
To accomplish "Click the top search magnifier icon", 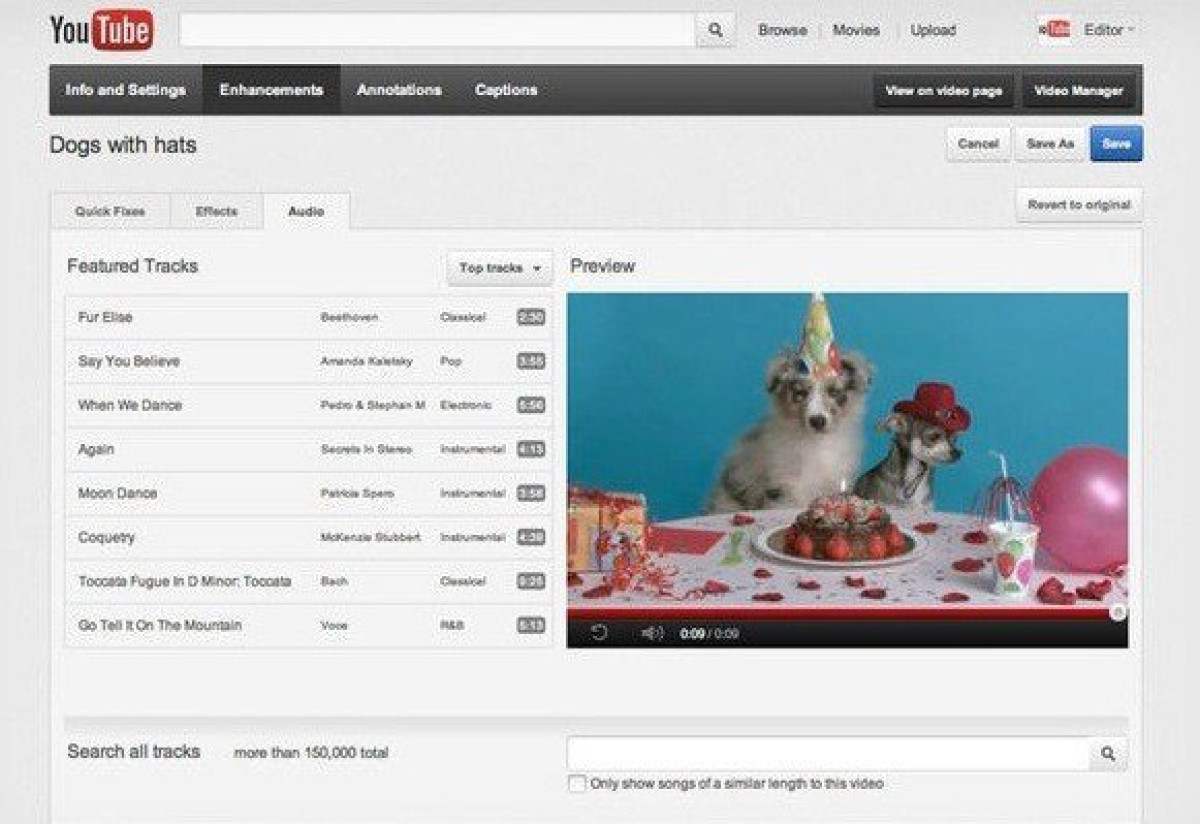I will tap(715, 30).
